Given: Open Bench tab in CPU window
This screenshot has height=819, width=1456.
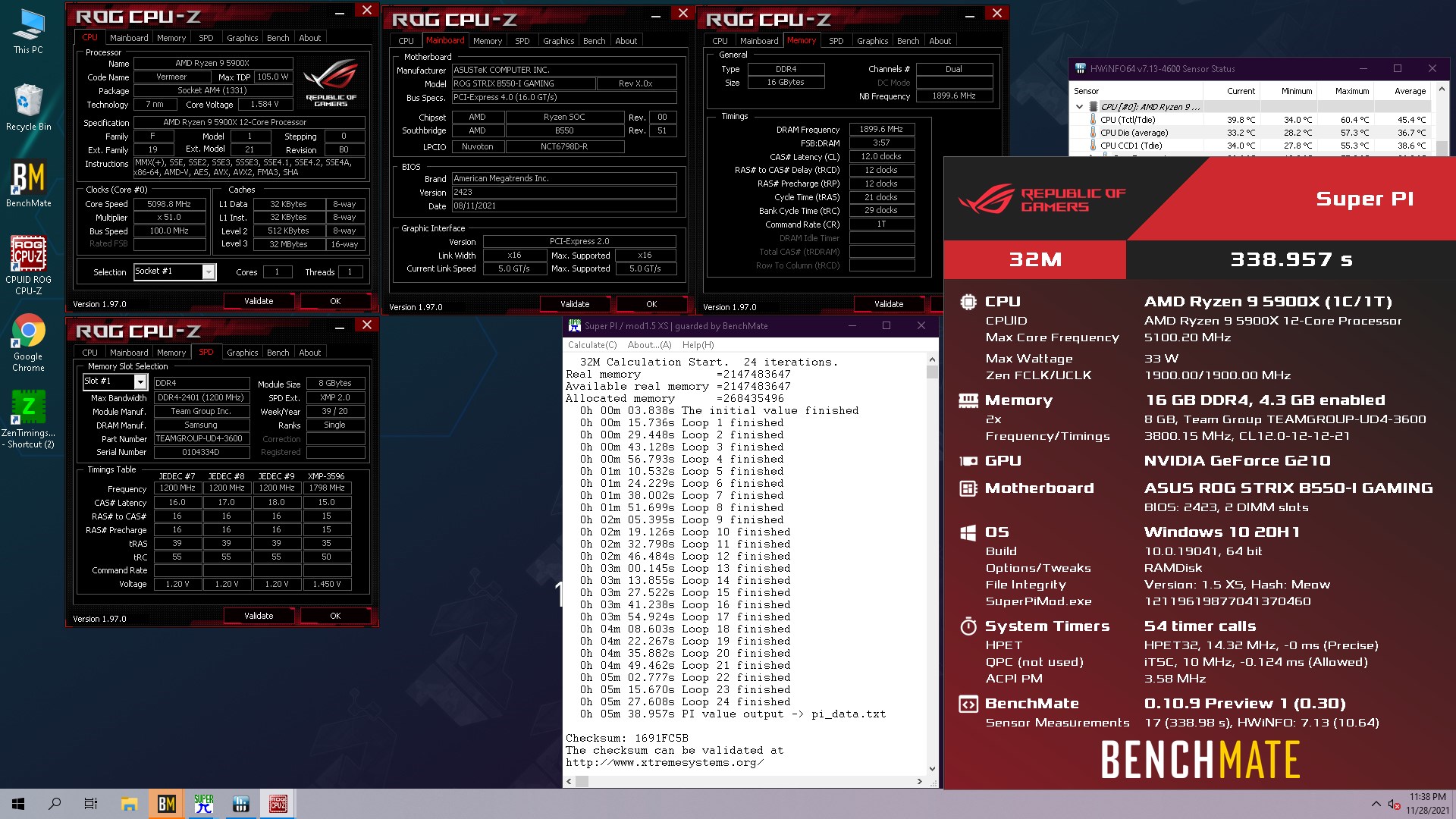Looking at the screenshot, I should [278, 38].
